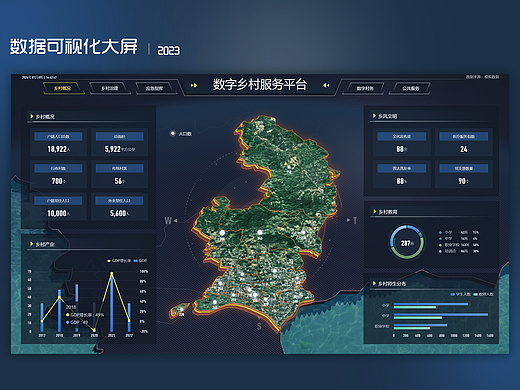Click the yellow triangle beside the 乡村产业 header
Viewport: 520px width, 390px height.
click(x=32, y=244)
